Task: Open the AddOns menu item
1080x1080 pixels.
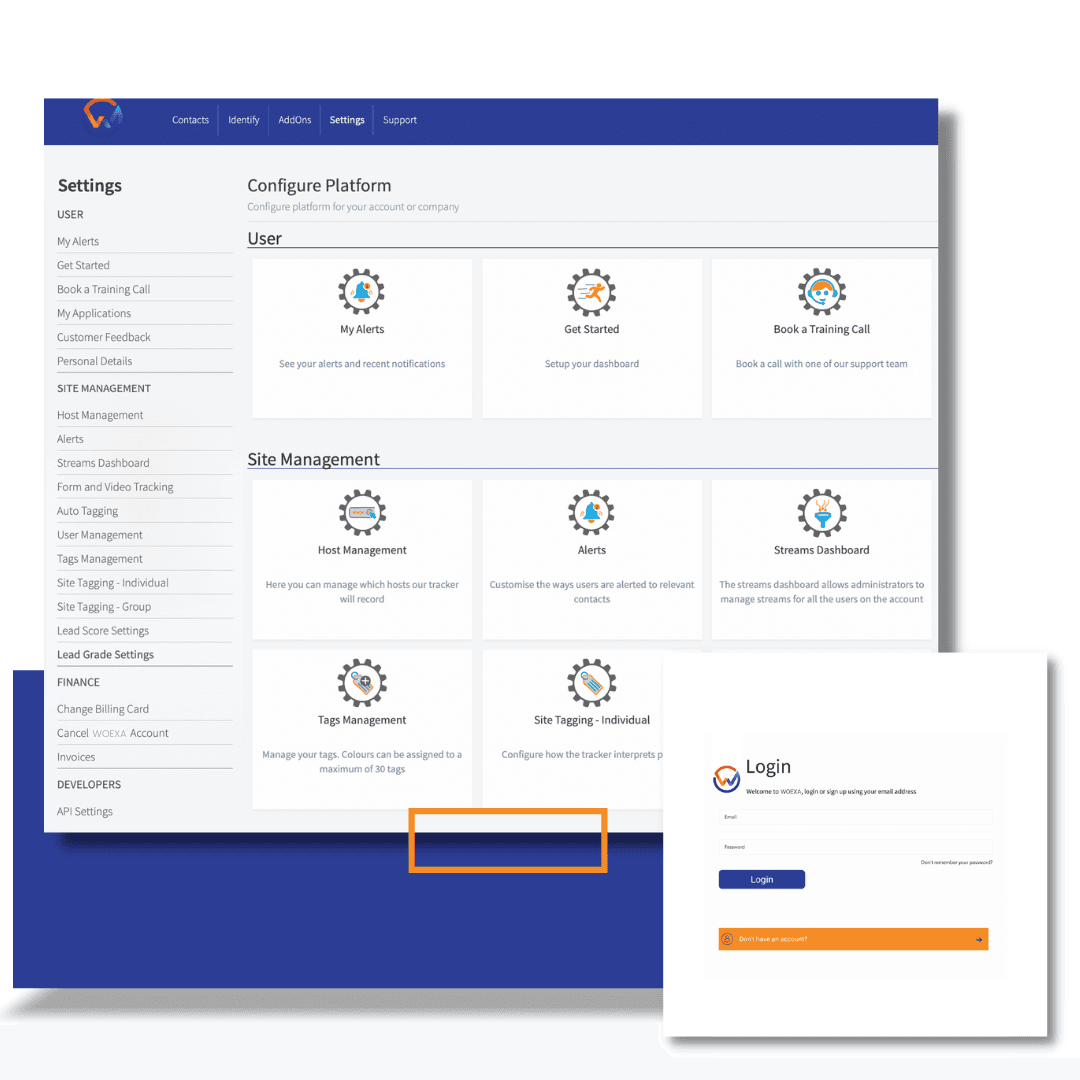Action: 295,120
